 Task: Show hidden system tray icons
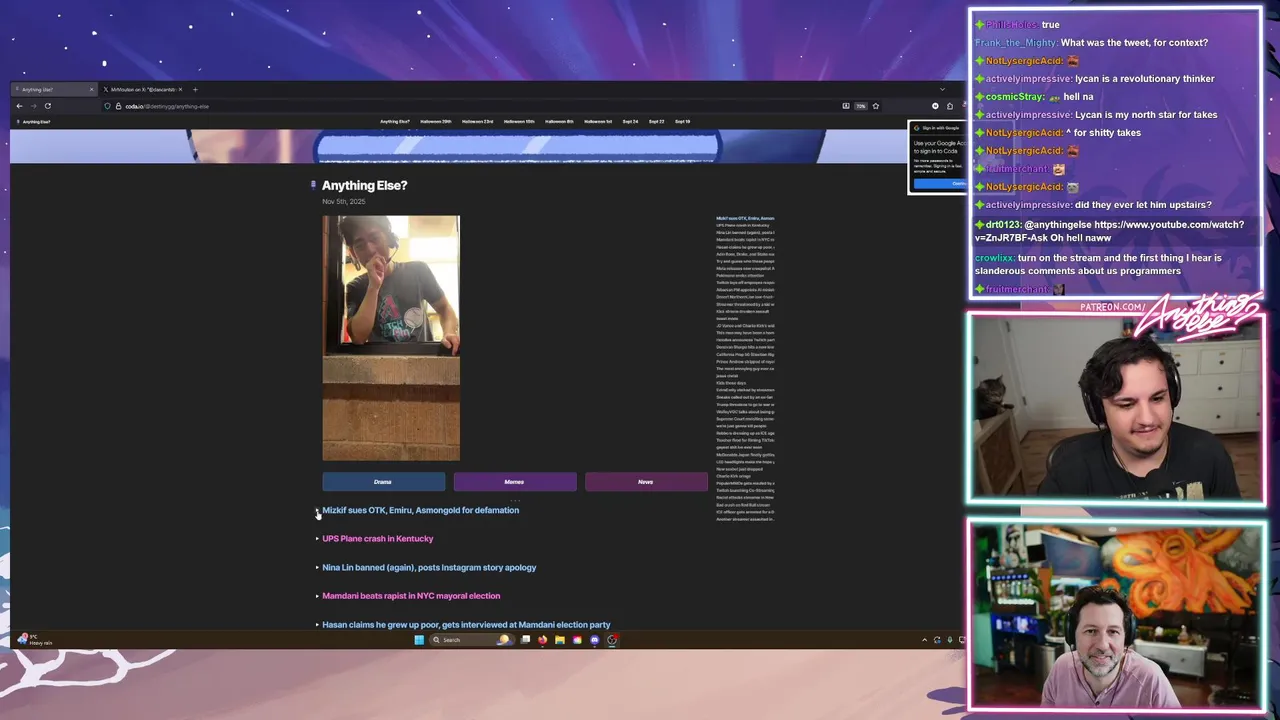coord(924,640)
